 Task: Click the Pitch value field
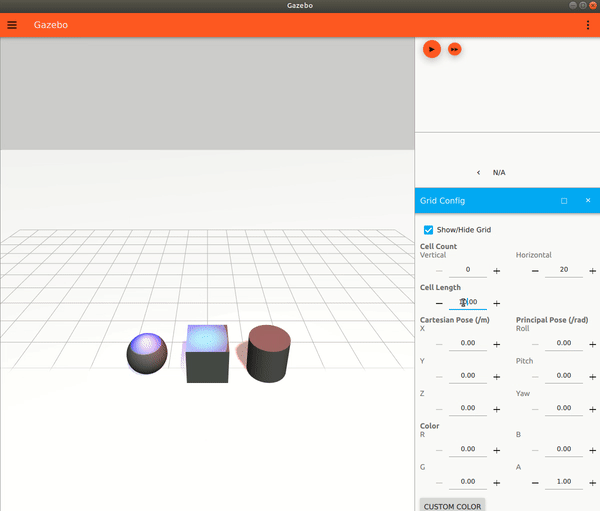coord(564,376)
